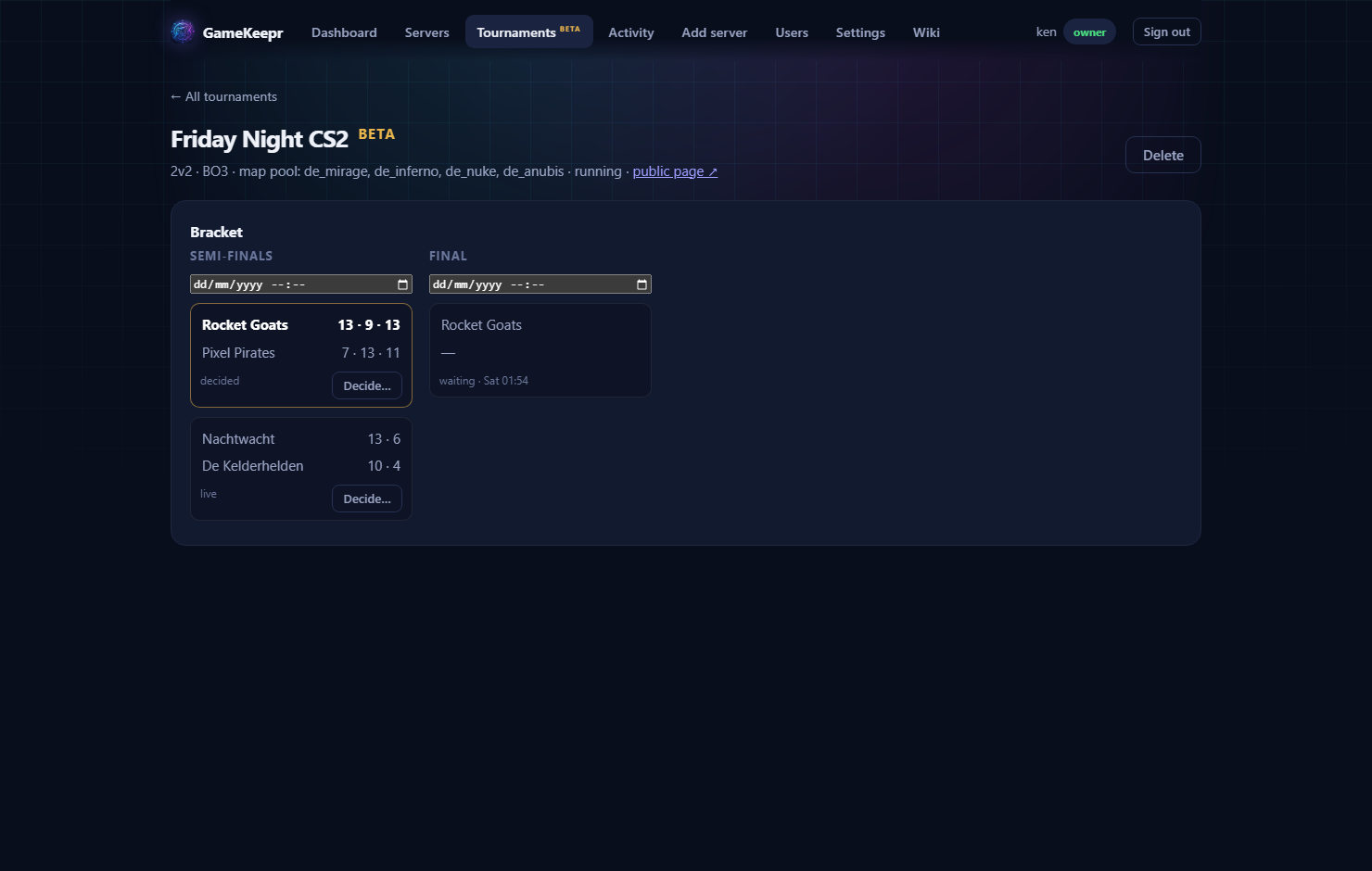Open Settings from the navbar

pos(860,32)
